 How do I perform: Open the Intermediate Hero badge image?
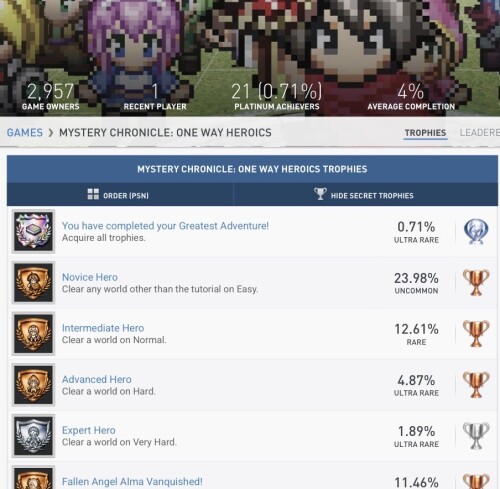coord(33,334)
